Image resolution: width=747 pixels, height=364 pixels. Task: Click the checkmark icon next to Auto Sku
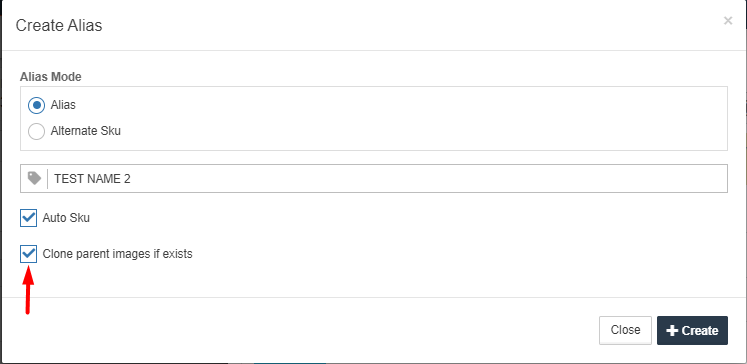coord(29,218)
